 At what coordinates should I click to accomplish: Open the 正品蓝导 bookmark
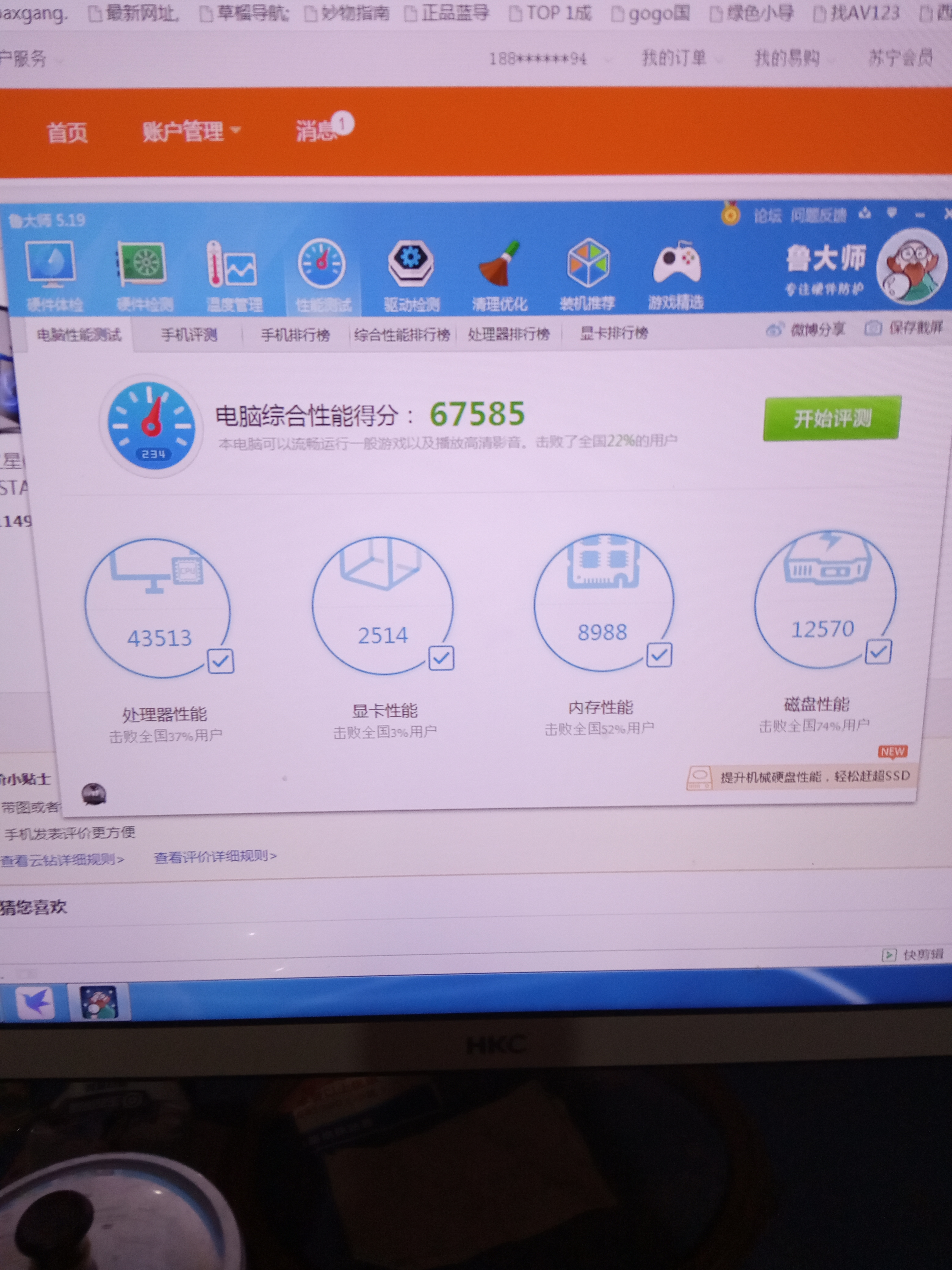click(447, 13)
